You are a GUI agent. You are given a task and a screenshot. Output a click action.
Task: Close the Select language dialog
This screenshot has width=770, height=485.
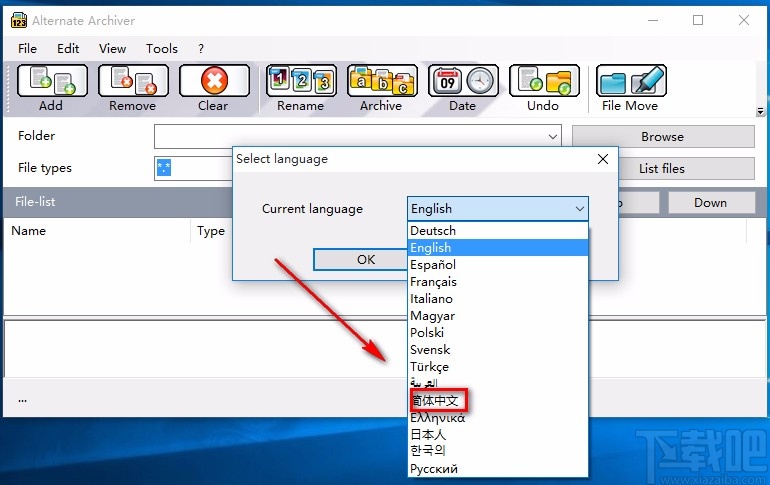tap(603, 159)
